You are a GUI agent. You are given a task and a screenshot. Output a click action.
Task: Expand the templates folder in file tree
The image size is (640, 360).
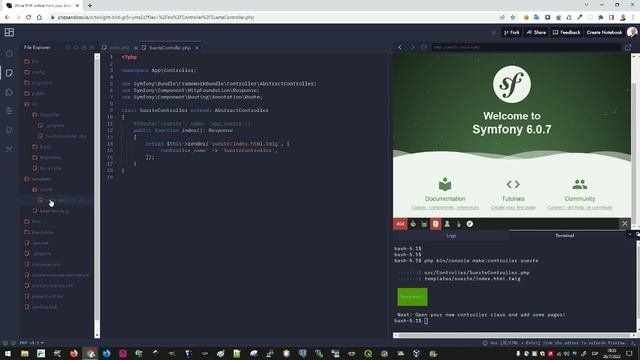tap(41, 179)
